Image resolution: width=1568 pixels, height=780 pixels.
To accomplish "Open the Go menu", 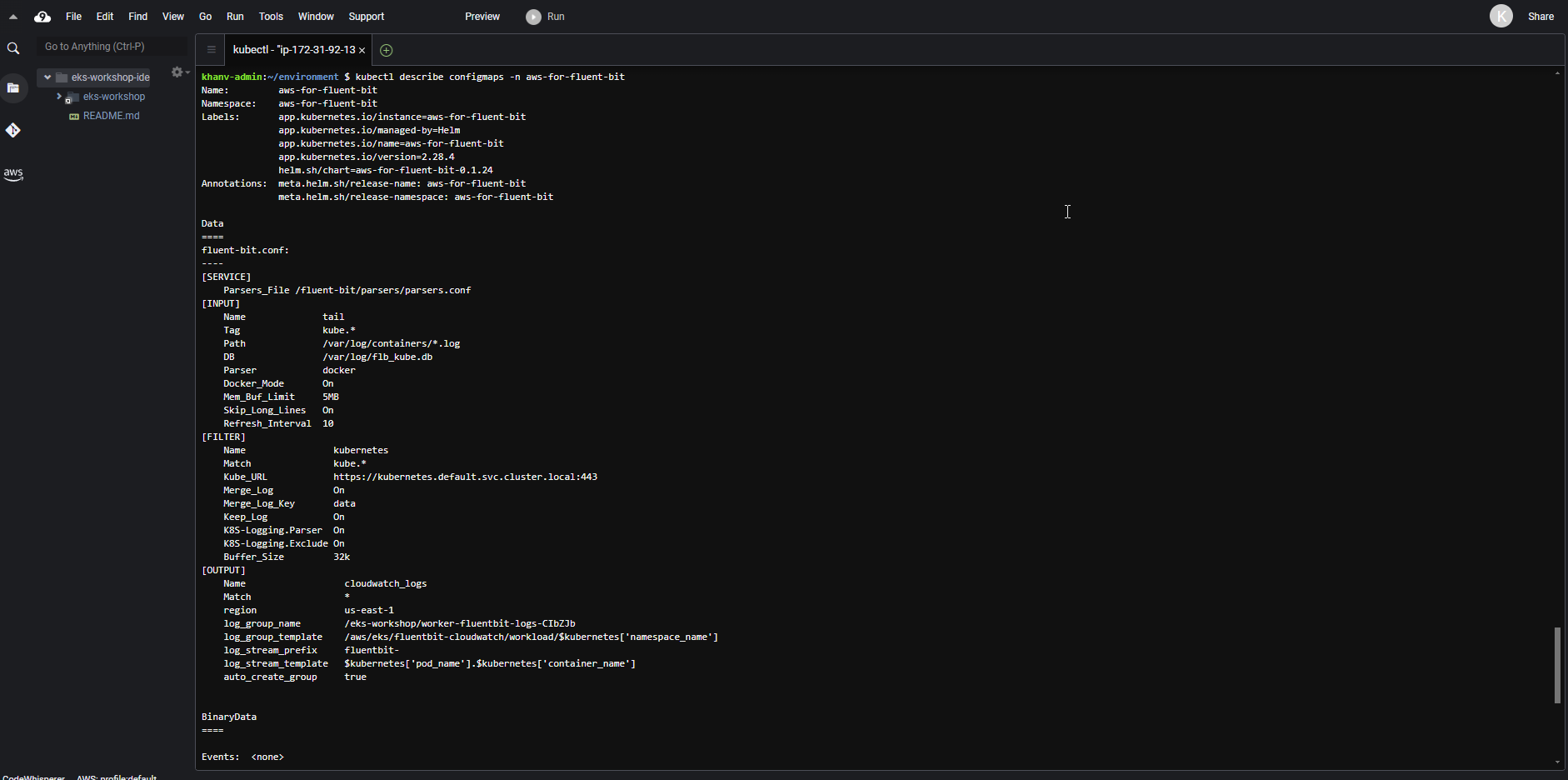I will pos(205,17).
